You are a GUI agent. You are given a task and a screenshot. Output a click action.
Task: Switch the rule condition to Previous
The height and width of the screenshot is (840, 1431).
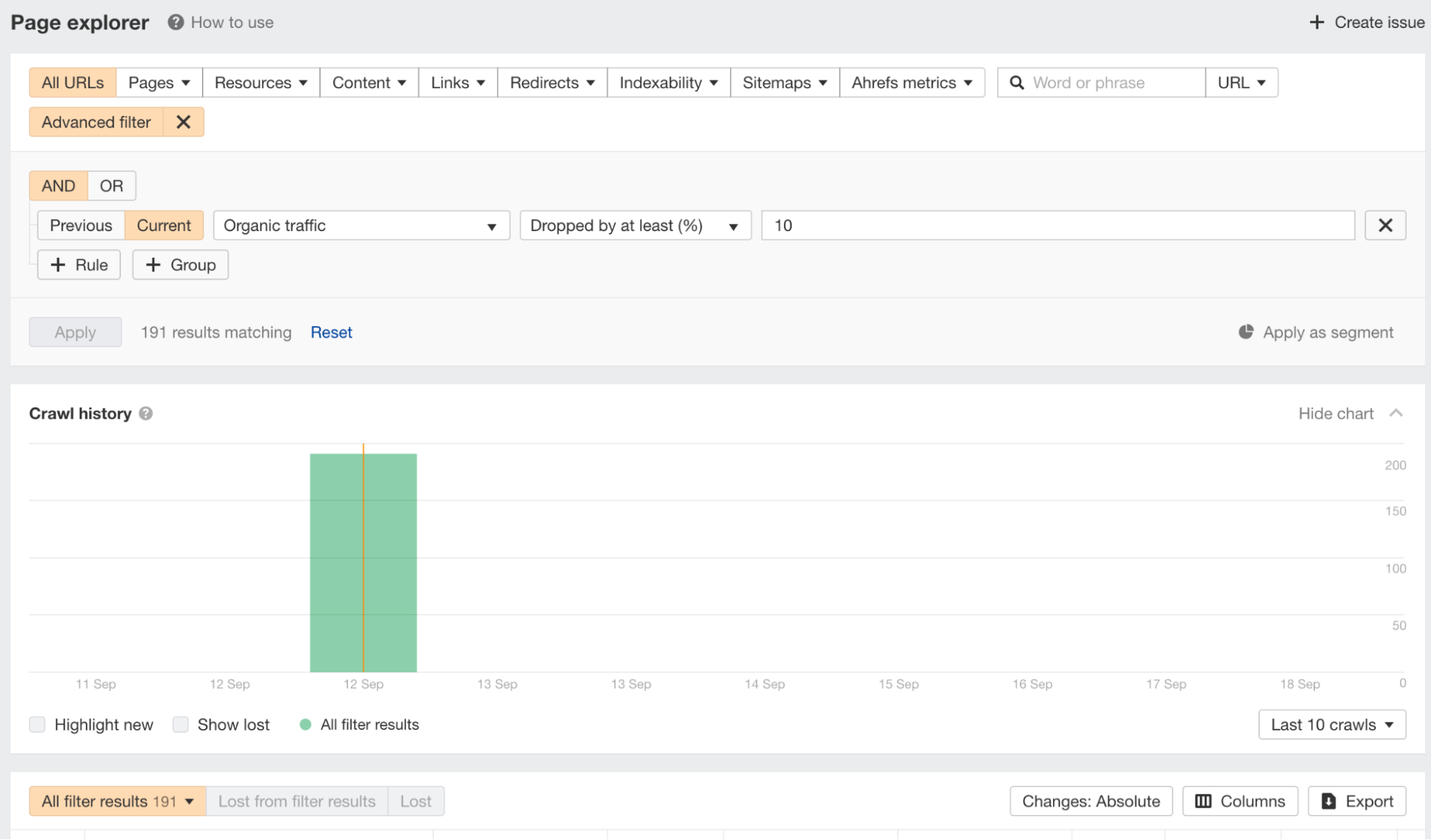click(80, 225)
